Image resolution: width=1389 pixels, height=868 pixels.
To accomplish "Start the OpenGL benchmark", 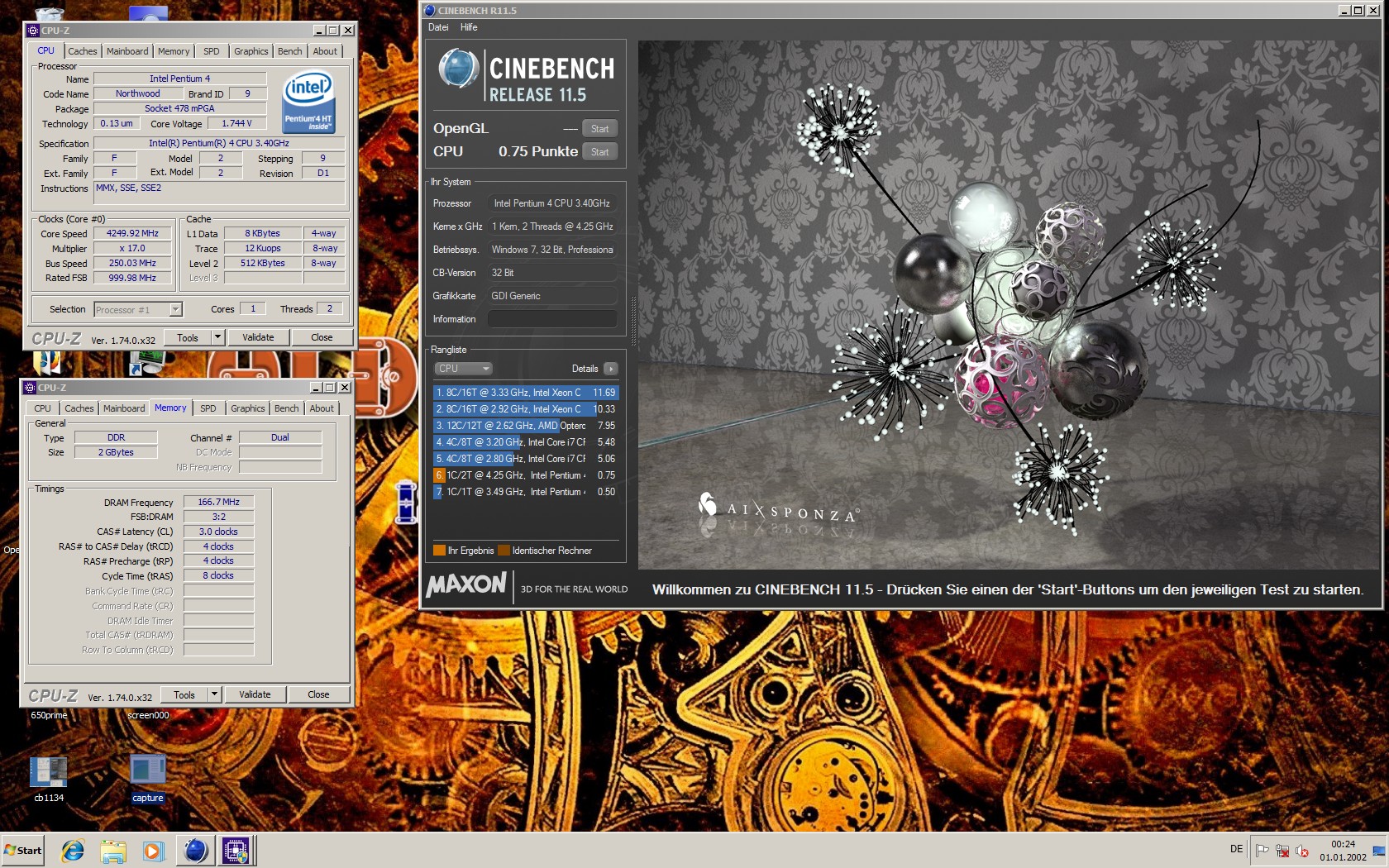I will click(599, 129).
